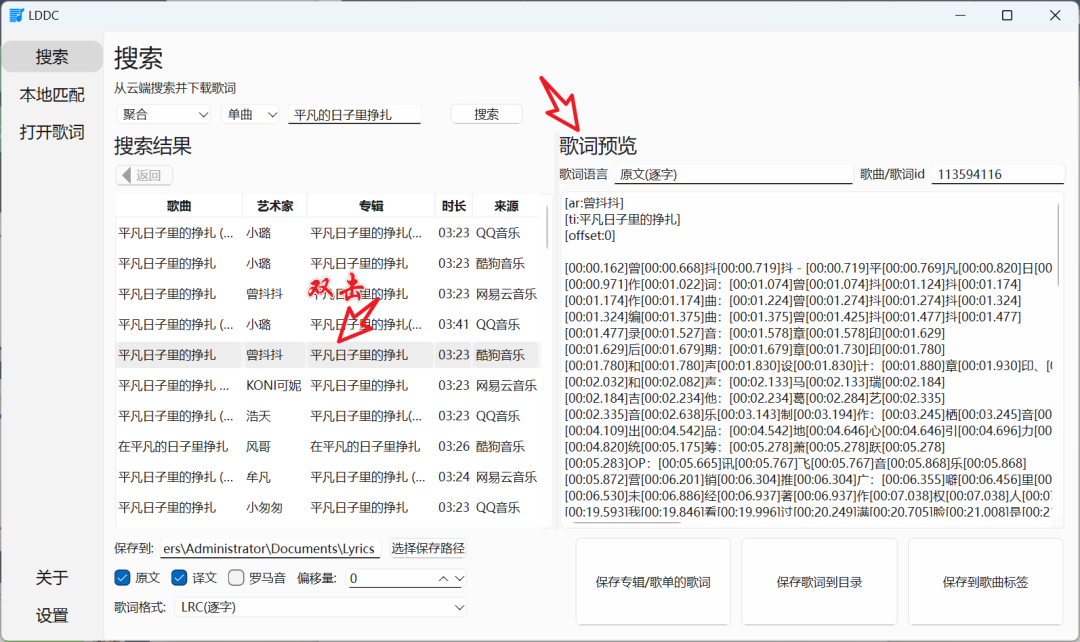This screenshot has height=642, width=1080.
Task: Click the 选择保存路径 button
Action: (x=428, y=548)
